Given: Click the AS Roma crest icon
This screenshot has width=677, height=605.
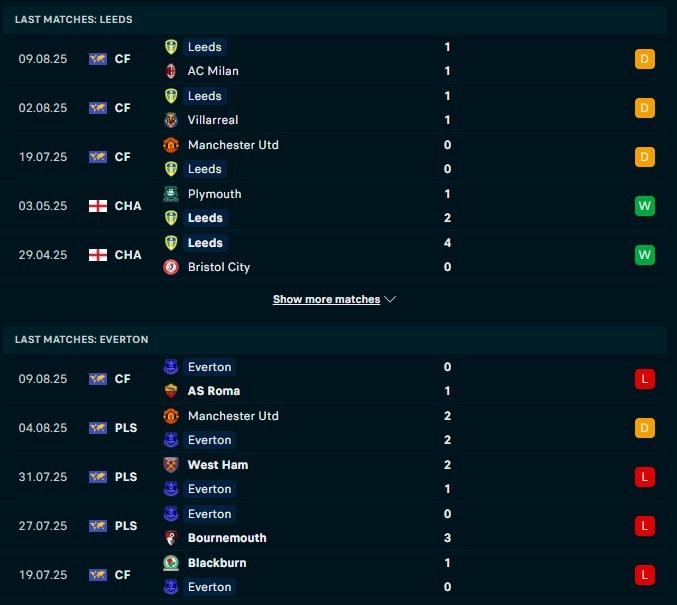Looking at the screenshot, I should (171, 391).
